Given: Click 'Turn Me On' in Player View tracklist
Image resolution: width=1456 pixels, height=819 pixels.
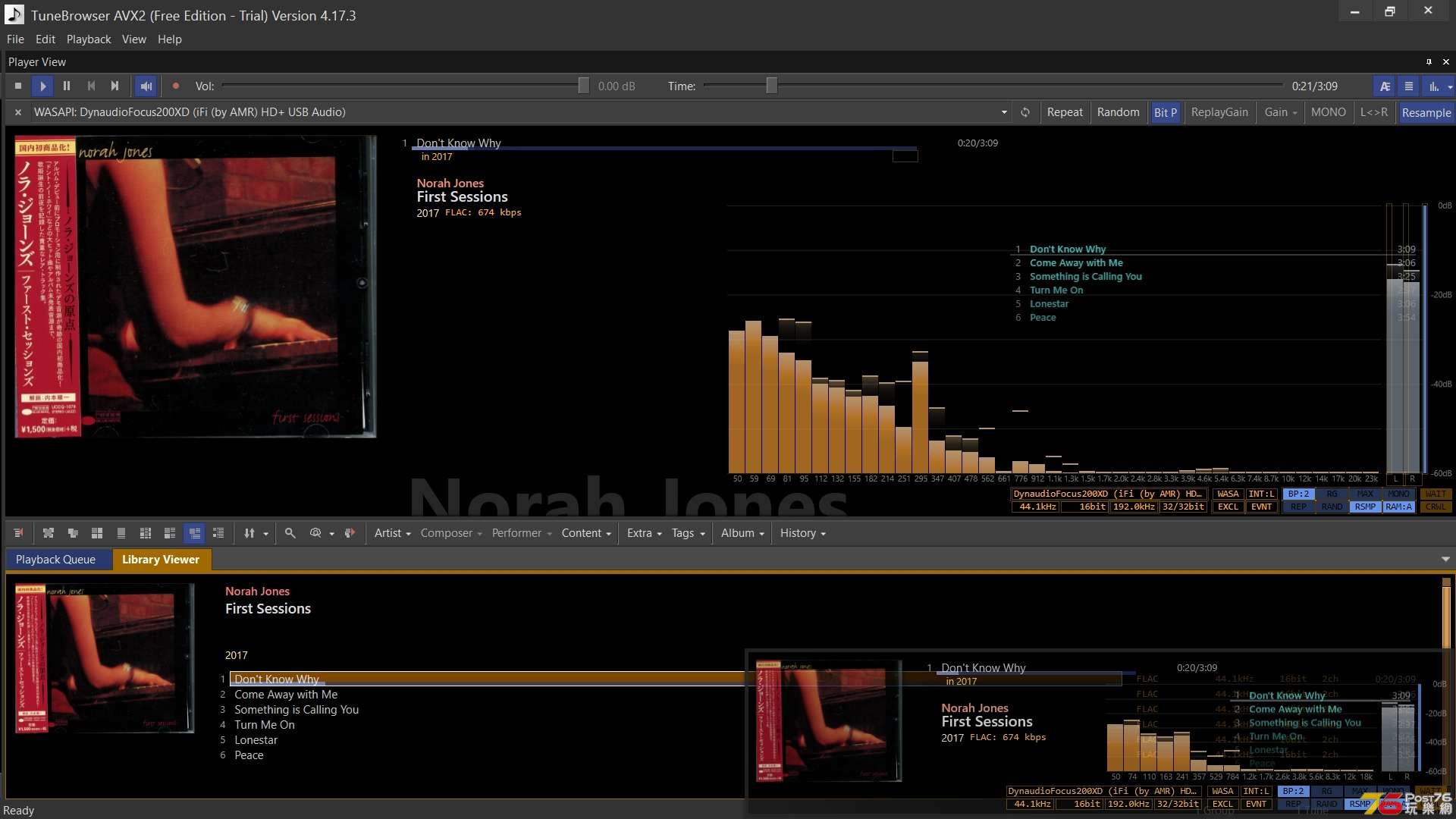Looking at the screenshot, I should click(x=1056, y=290).
